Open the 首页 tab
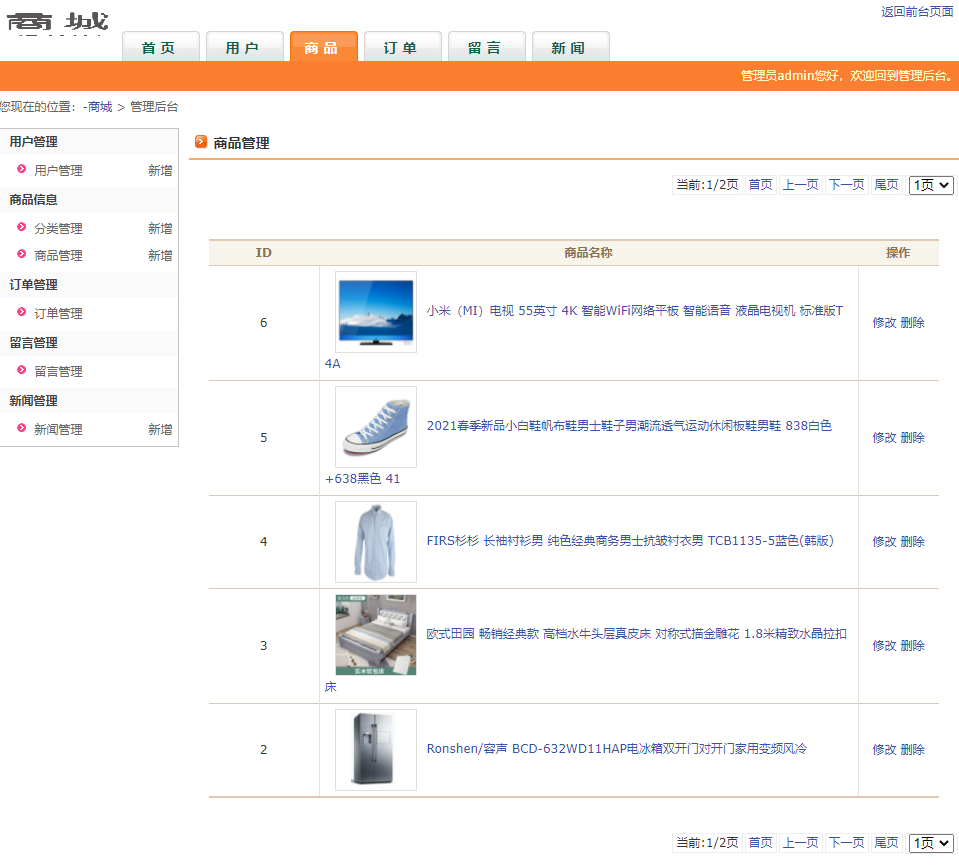The width and height of the screenshot is (959, 867). 161,47
